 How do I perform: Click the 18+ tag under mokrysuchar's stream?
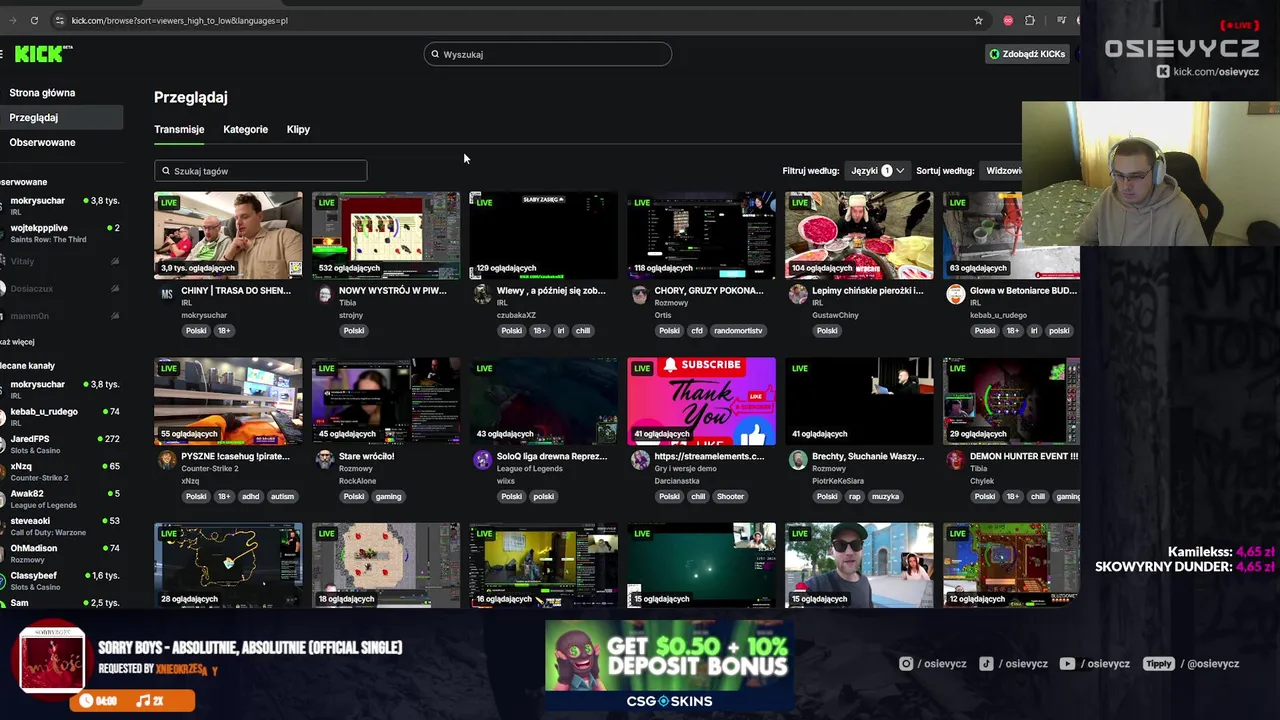pos(224,331)
